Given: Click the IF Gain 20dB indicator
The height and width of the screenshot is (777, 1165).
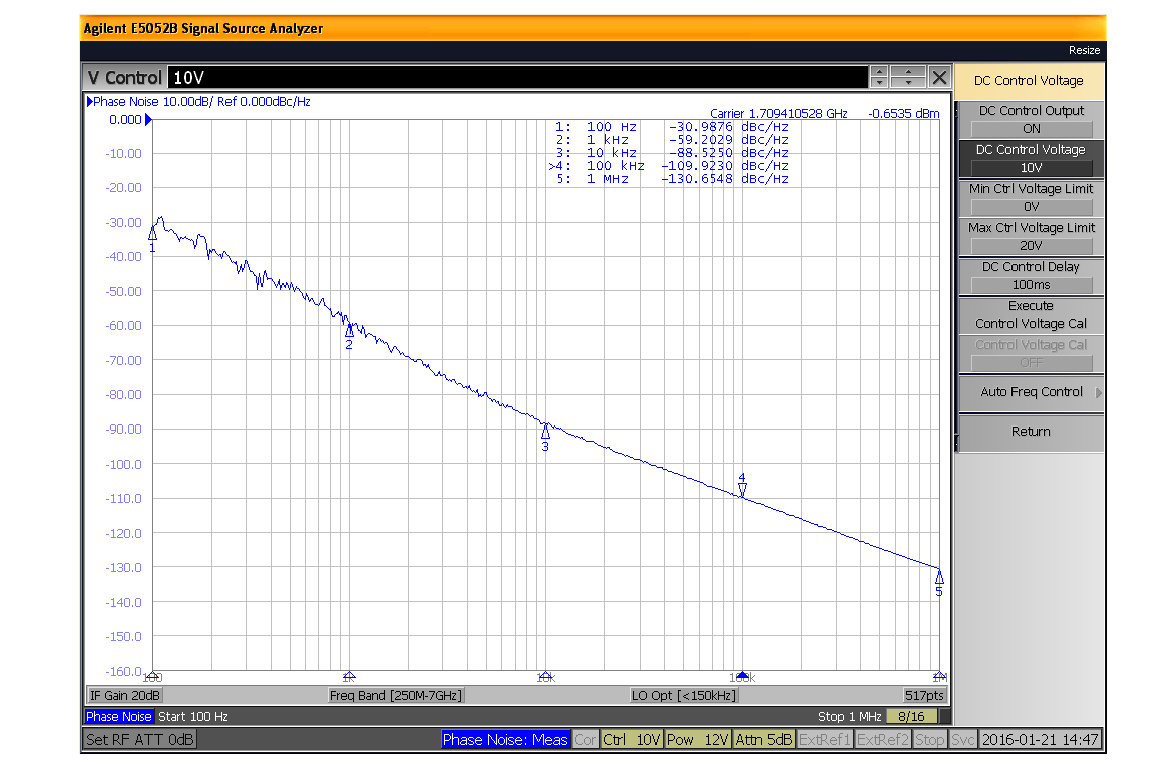Looking at the screenshot, I should point(124,695).
